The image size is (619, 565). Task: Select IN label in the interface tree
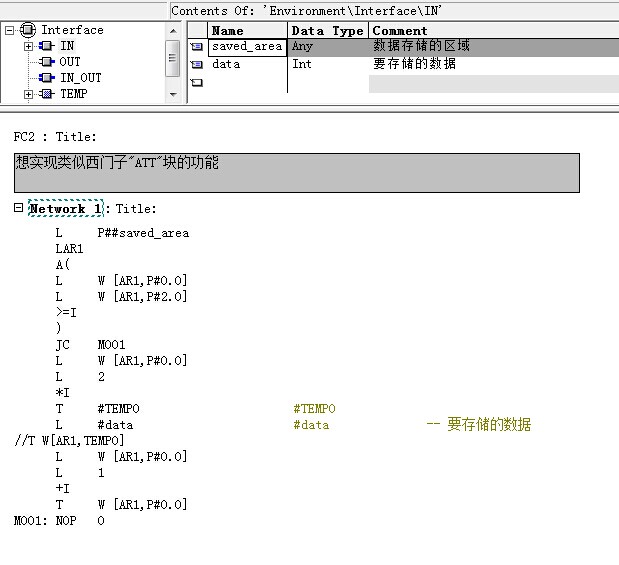[67, 46]
